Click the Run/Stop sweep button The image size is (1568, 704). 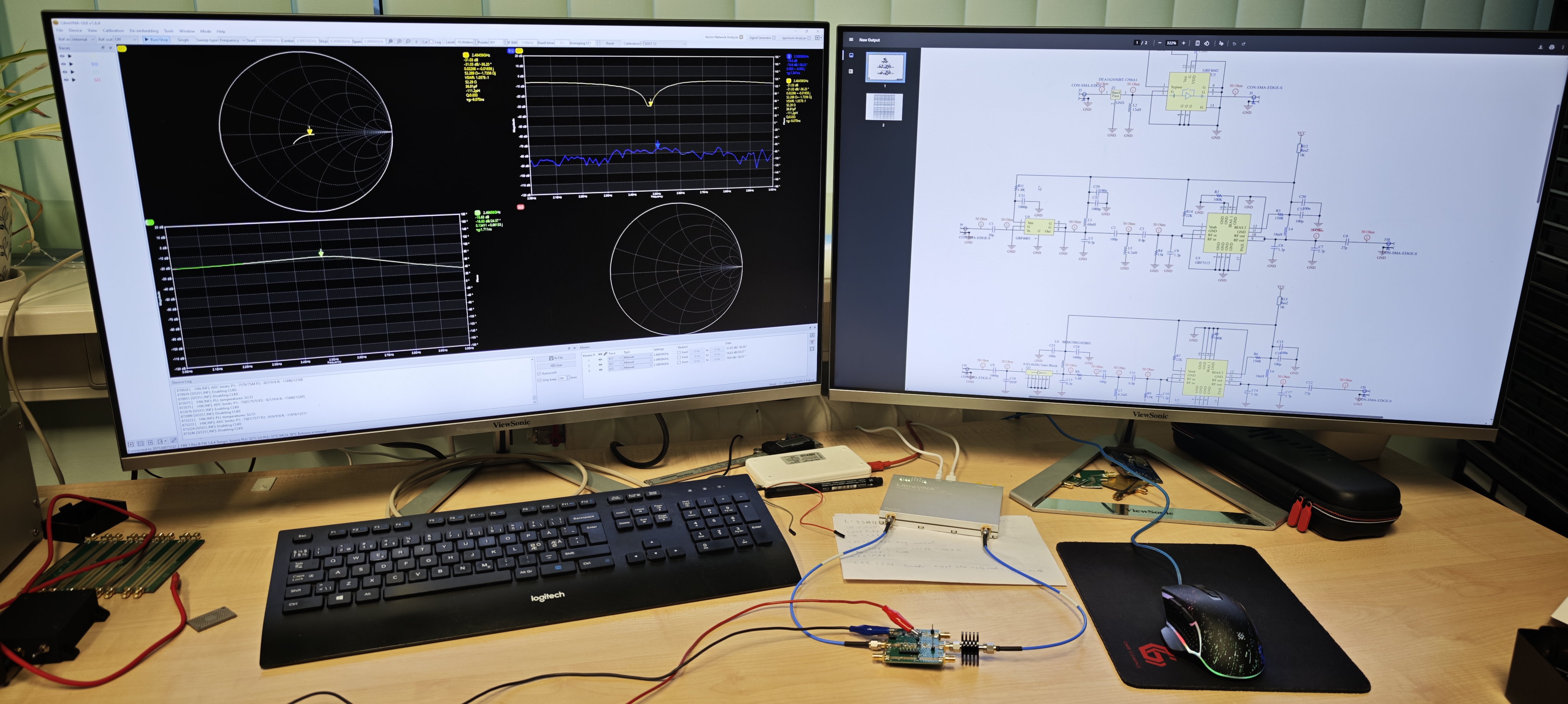156,39
